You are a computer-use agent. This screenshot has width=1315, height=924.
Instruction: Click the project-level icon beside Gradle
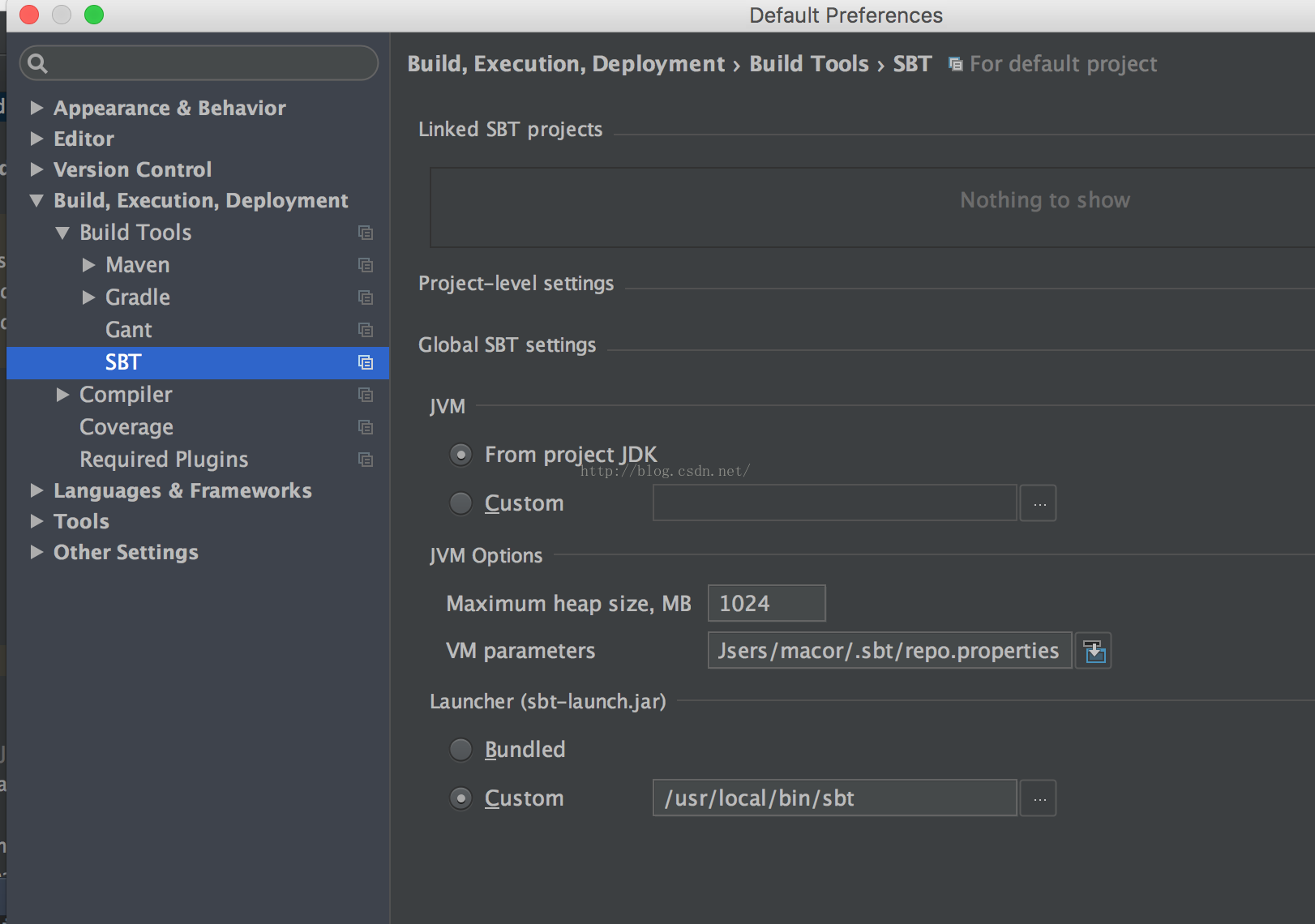366,297
